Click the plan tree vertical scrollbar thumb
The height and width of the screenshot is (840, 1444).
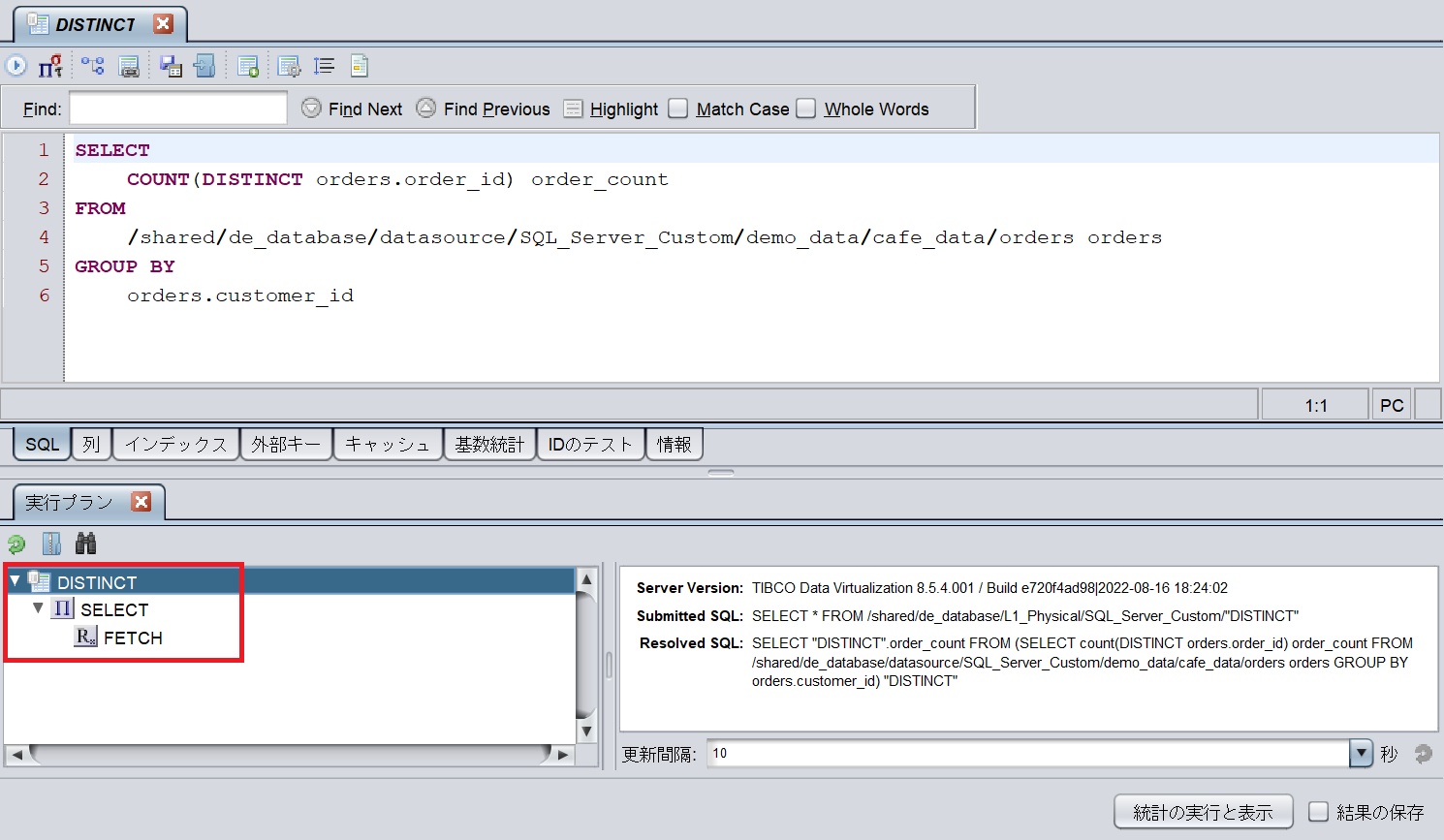pos(586,655)
